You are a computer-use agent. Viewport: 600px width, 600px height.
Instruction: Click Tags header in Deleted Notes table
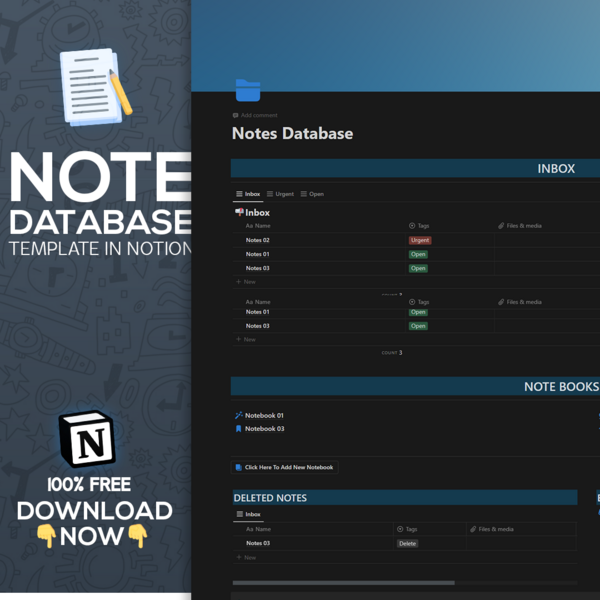[407, 529]
